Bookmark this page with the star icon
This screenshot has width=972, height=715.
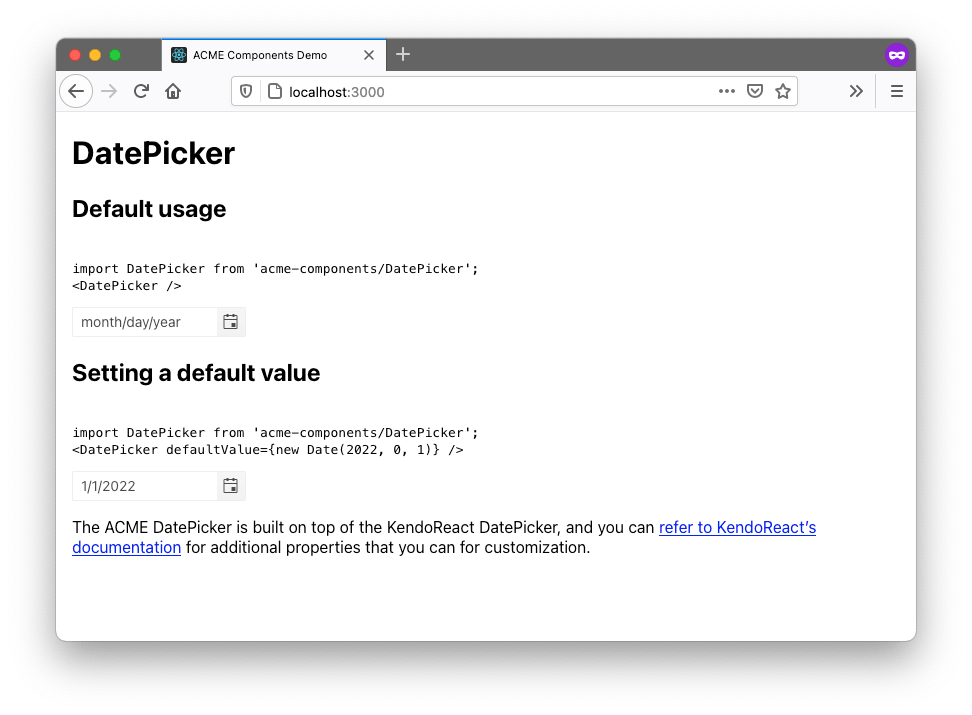(783, 91)
